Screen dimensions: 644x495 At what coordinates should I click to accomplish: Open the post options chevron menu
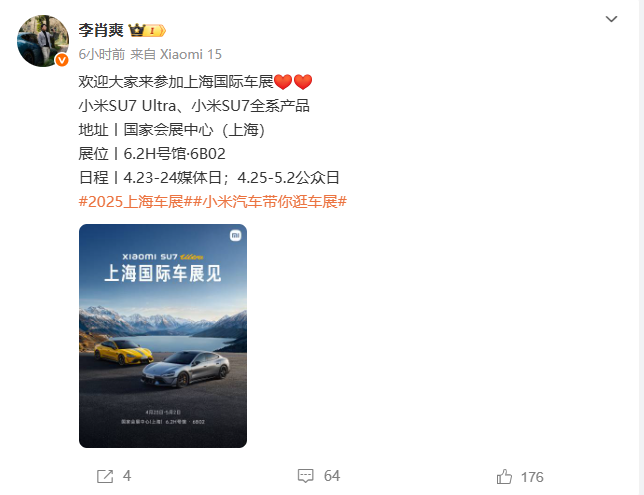(x=611, y=19)
